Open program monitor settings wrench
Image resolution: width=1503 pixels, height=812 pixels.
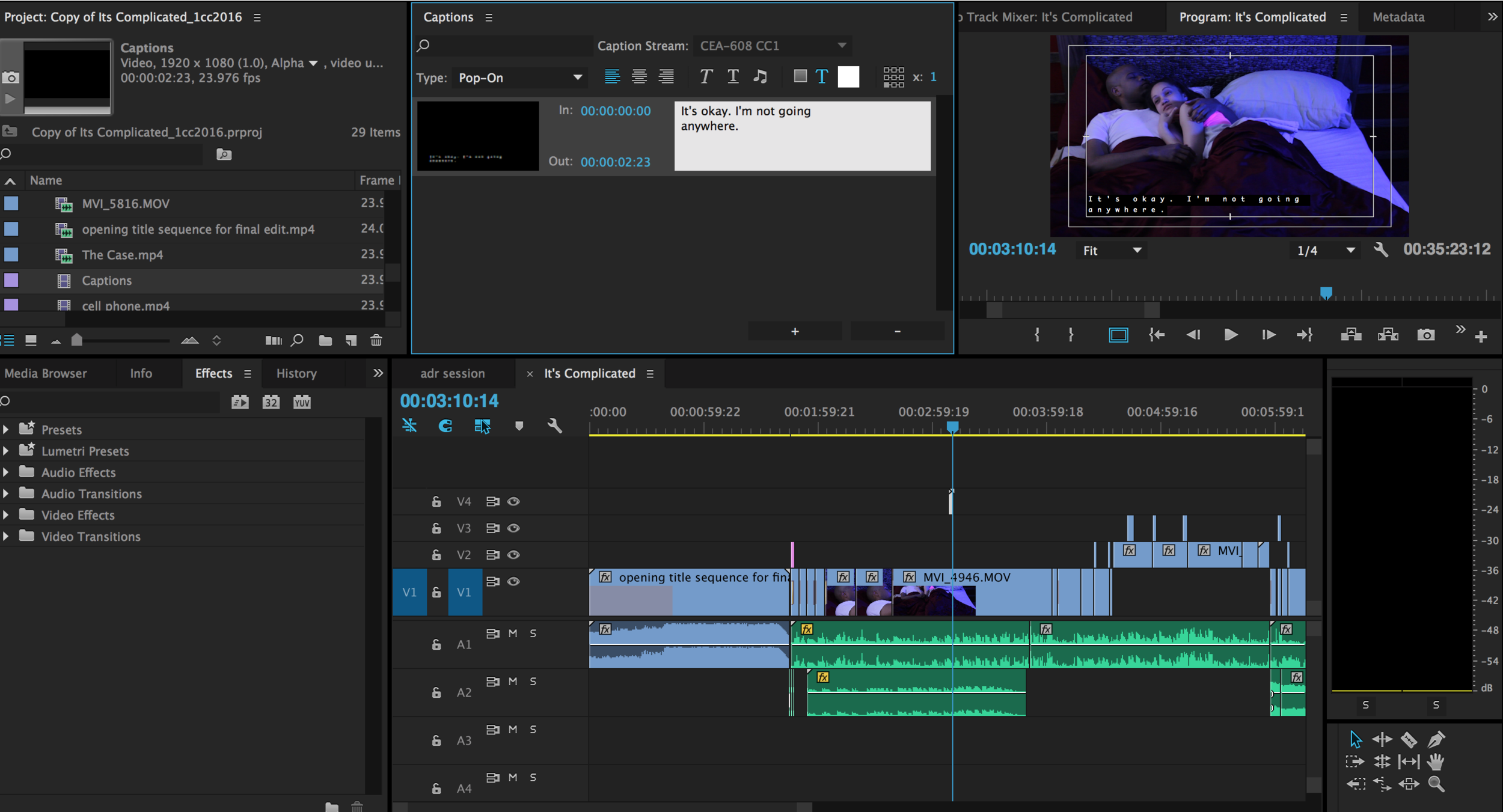pos(1381,250)
